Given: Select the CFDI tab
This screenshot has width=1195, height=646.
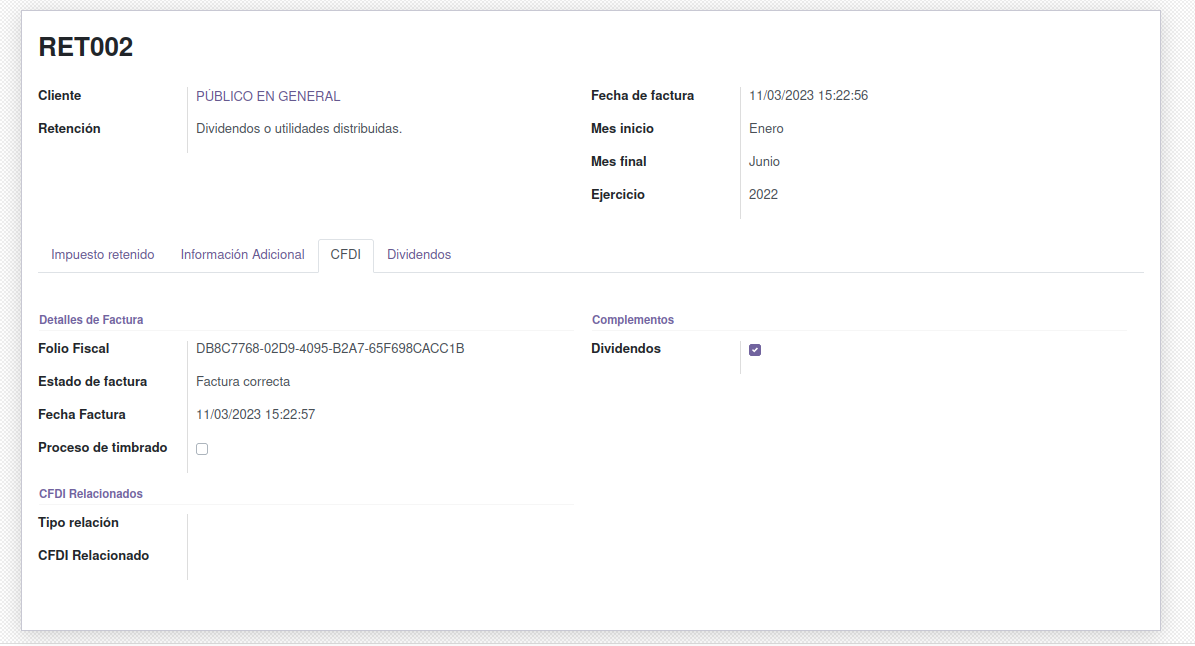Looking at the screenshot, I should pos(345,255).
